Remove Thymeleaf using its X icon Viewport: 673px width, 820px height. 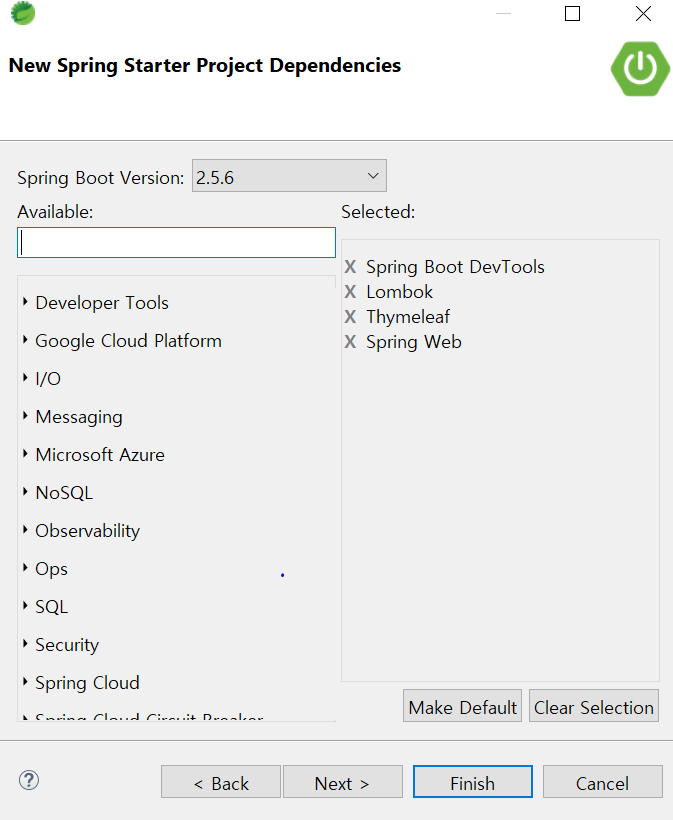350,317
